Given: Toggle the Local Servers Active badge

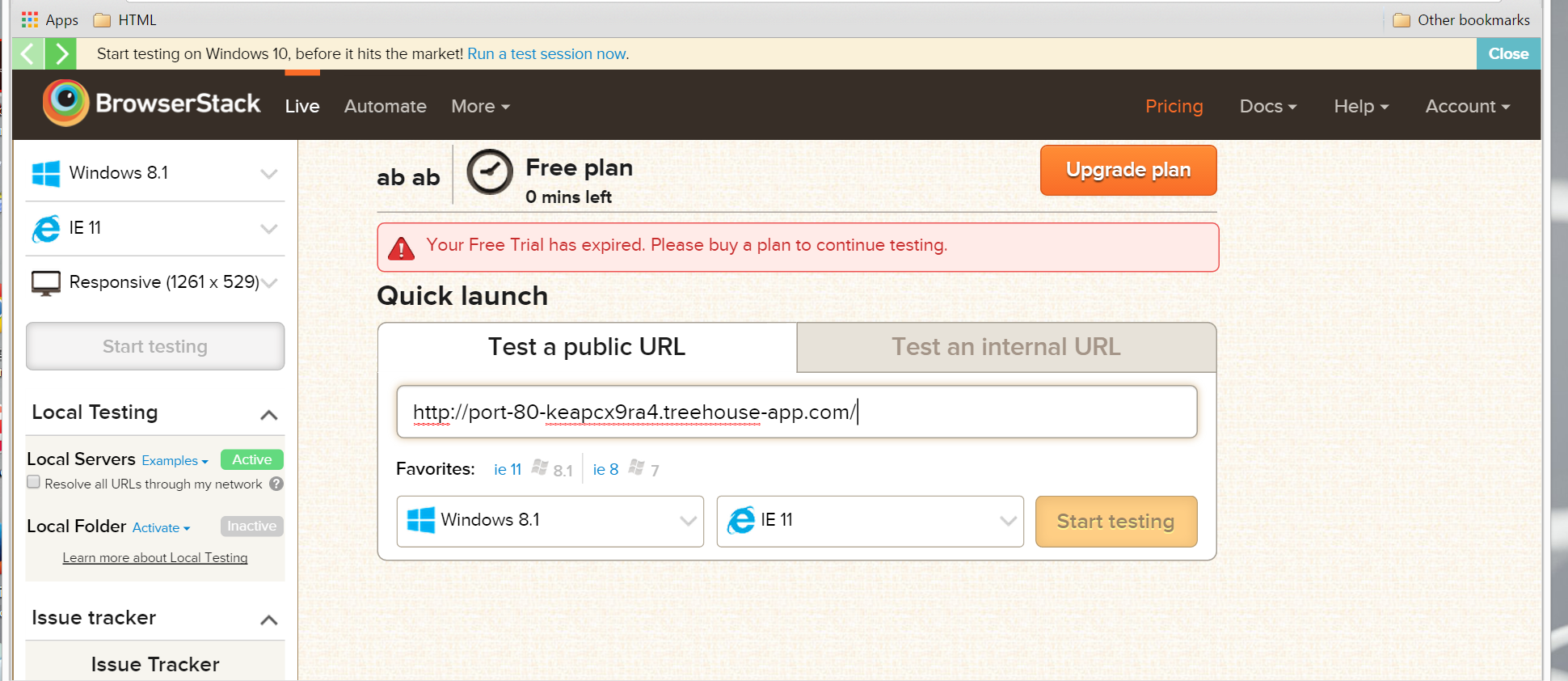Looking at the screenshot, I should (x=252, y=459).
